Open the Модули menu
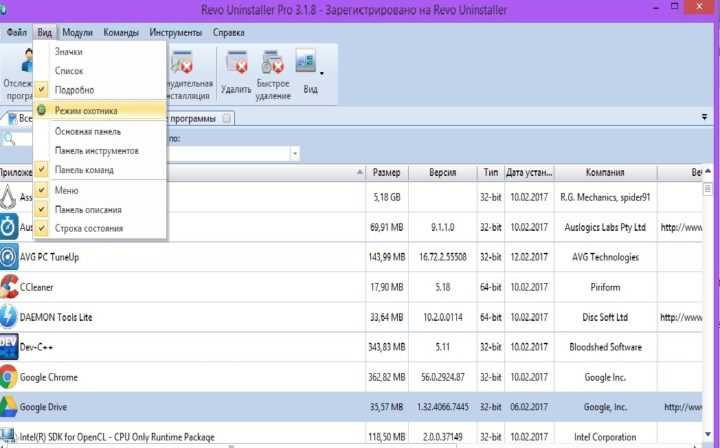 click(77, 33)
